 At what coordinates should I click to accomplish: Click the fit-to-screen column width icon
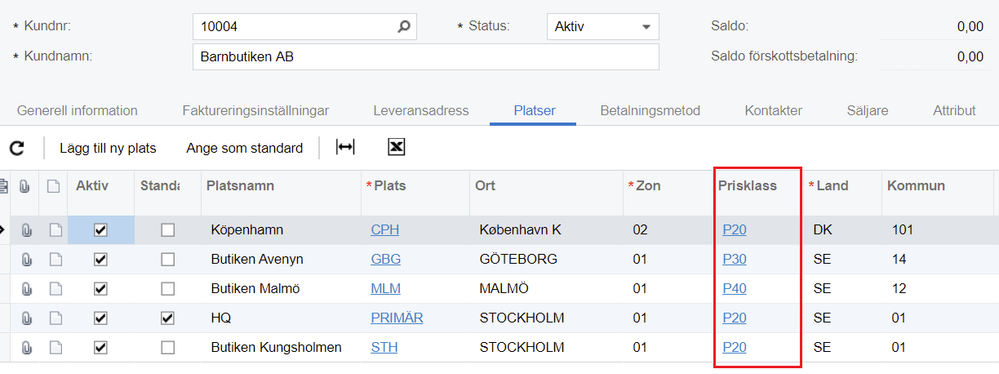[345, 148]
